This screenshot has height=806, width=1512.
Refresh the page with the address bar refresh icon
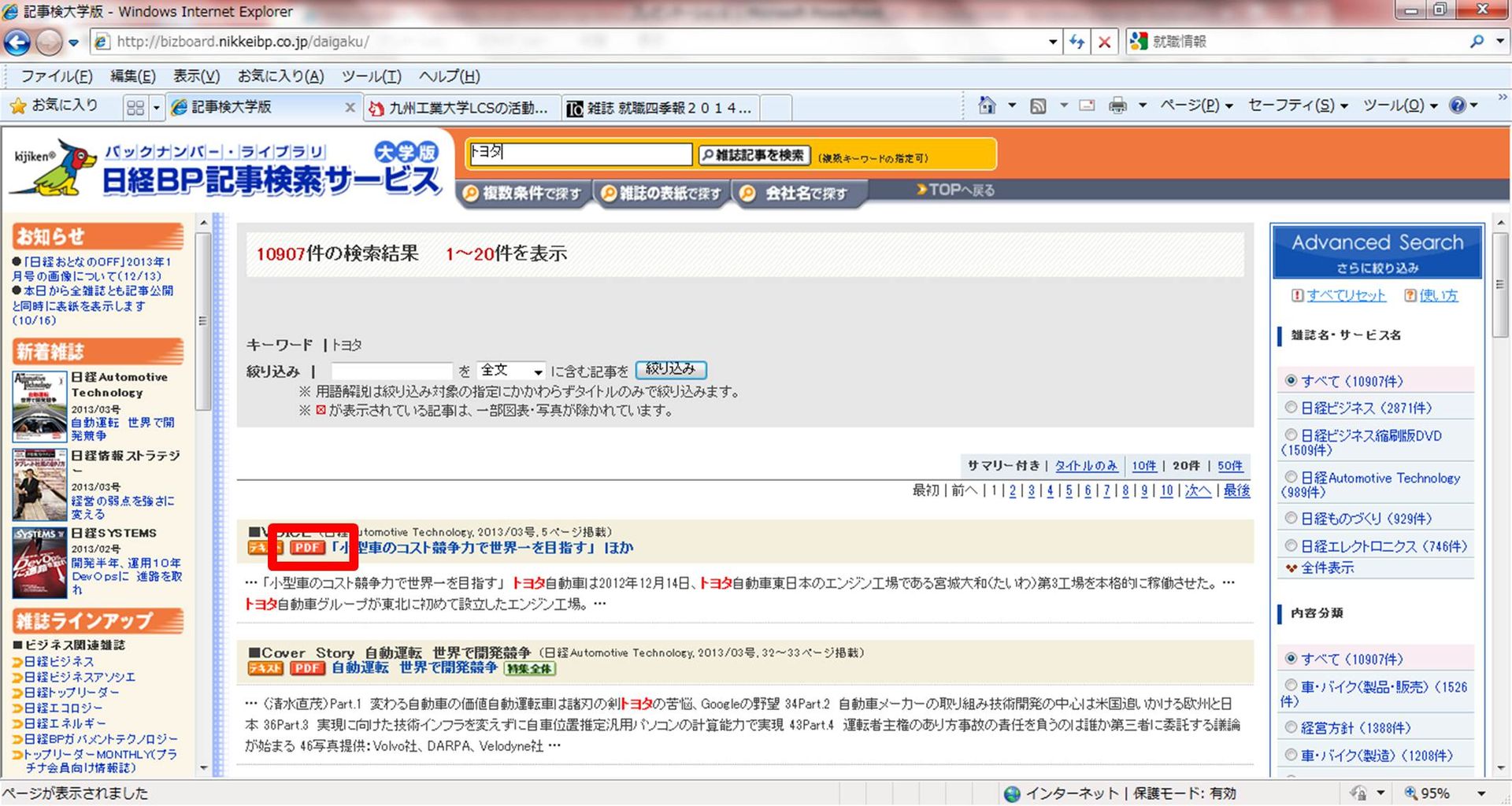(x=1077, y=42)
